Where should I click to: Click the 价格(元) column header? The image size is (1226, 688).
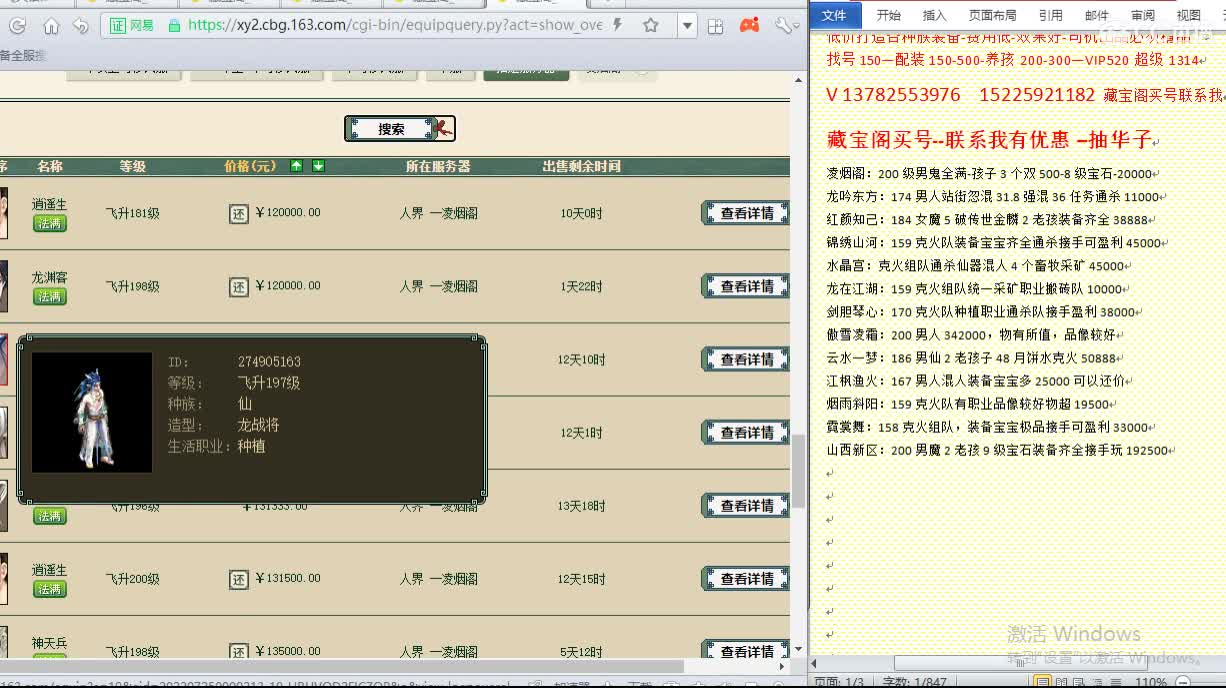click(x=250, y=166)
